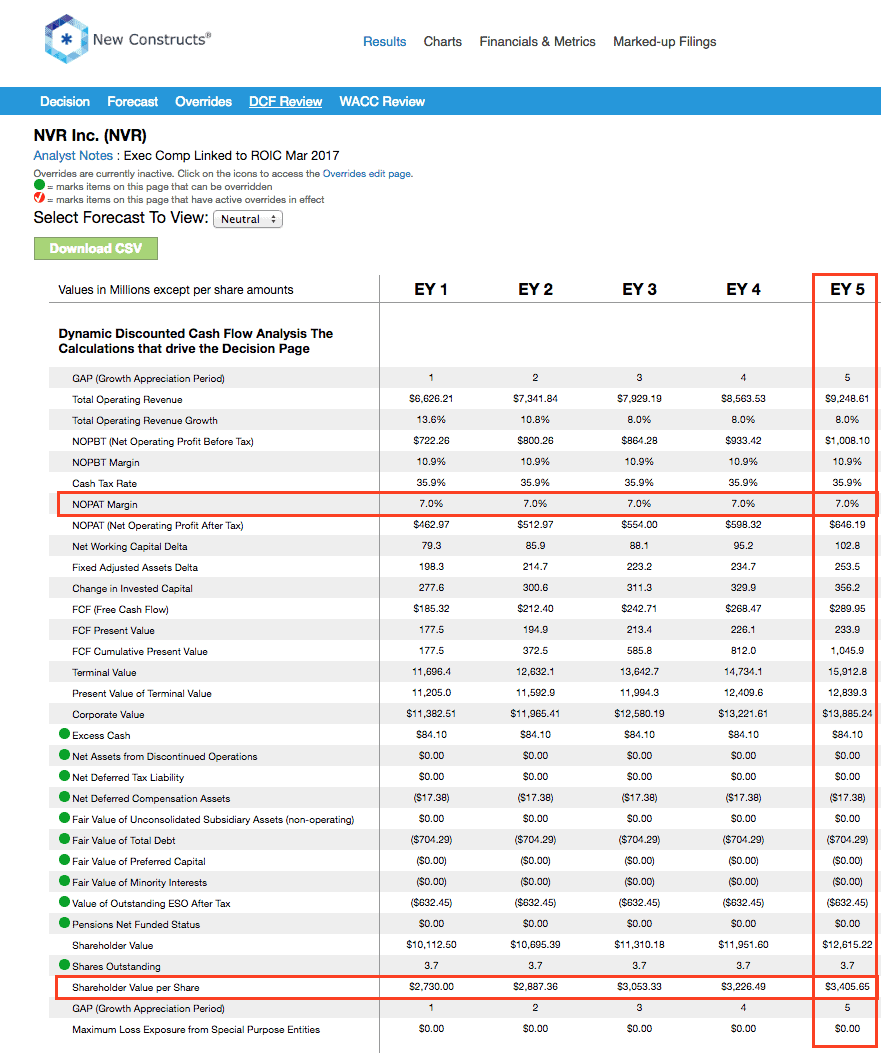Click override icon for Fair Value of Unconsolidated Subsidiary Assets
Screen dimensions: 881x1053
[x=64, y=818]
